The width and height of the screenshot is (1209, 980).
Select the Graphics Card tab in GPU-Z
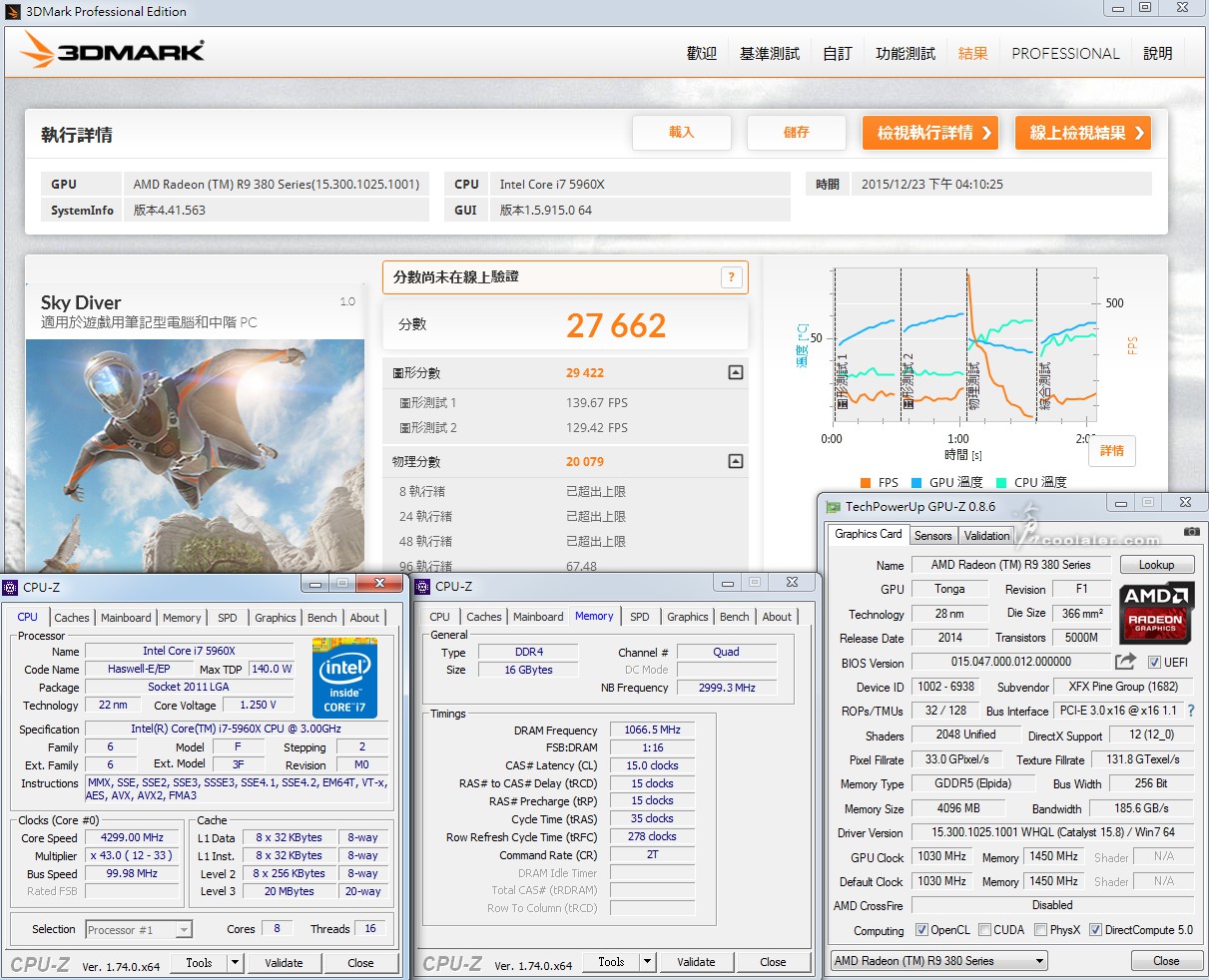pyautogui.click(x=869, y=534)
